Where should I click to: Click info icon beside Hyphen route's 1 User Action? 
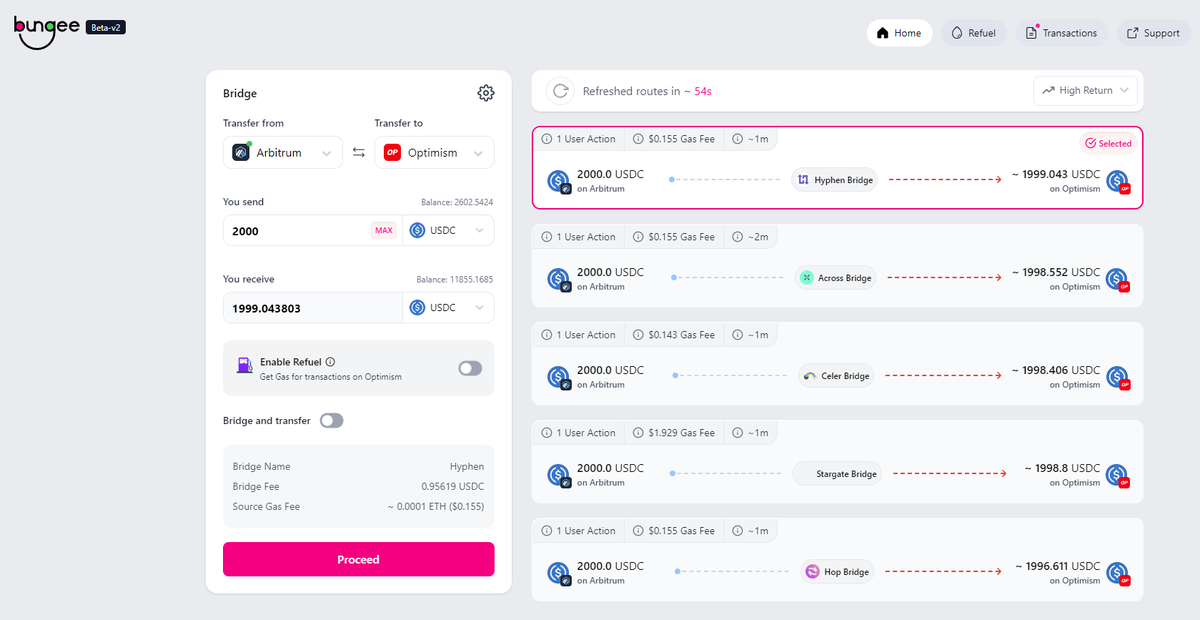point(547,139)
